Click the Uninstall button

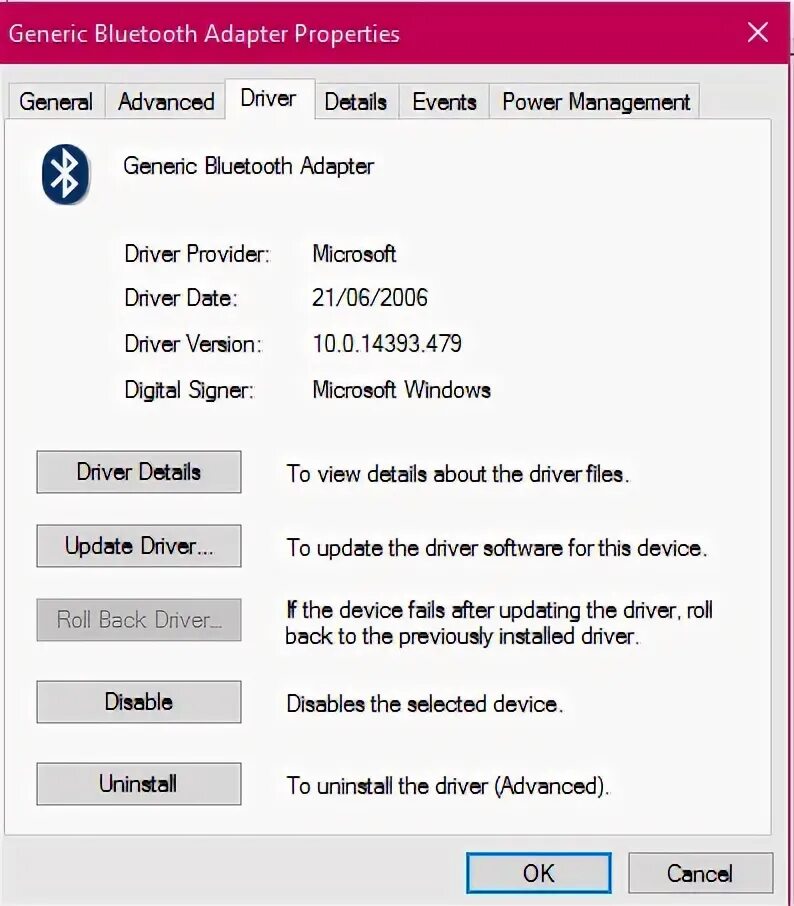tap(139, 784)
